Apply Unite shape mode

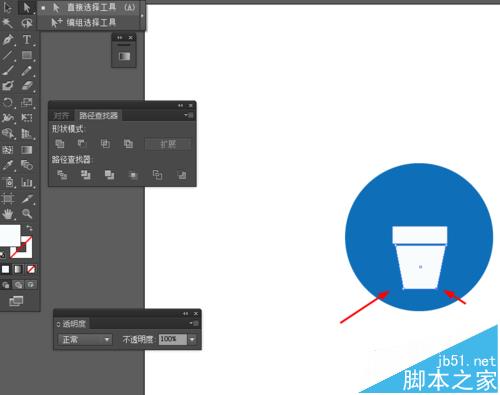[x=59, y=144]
